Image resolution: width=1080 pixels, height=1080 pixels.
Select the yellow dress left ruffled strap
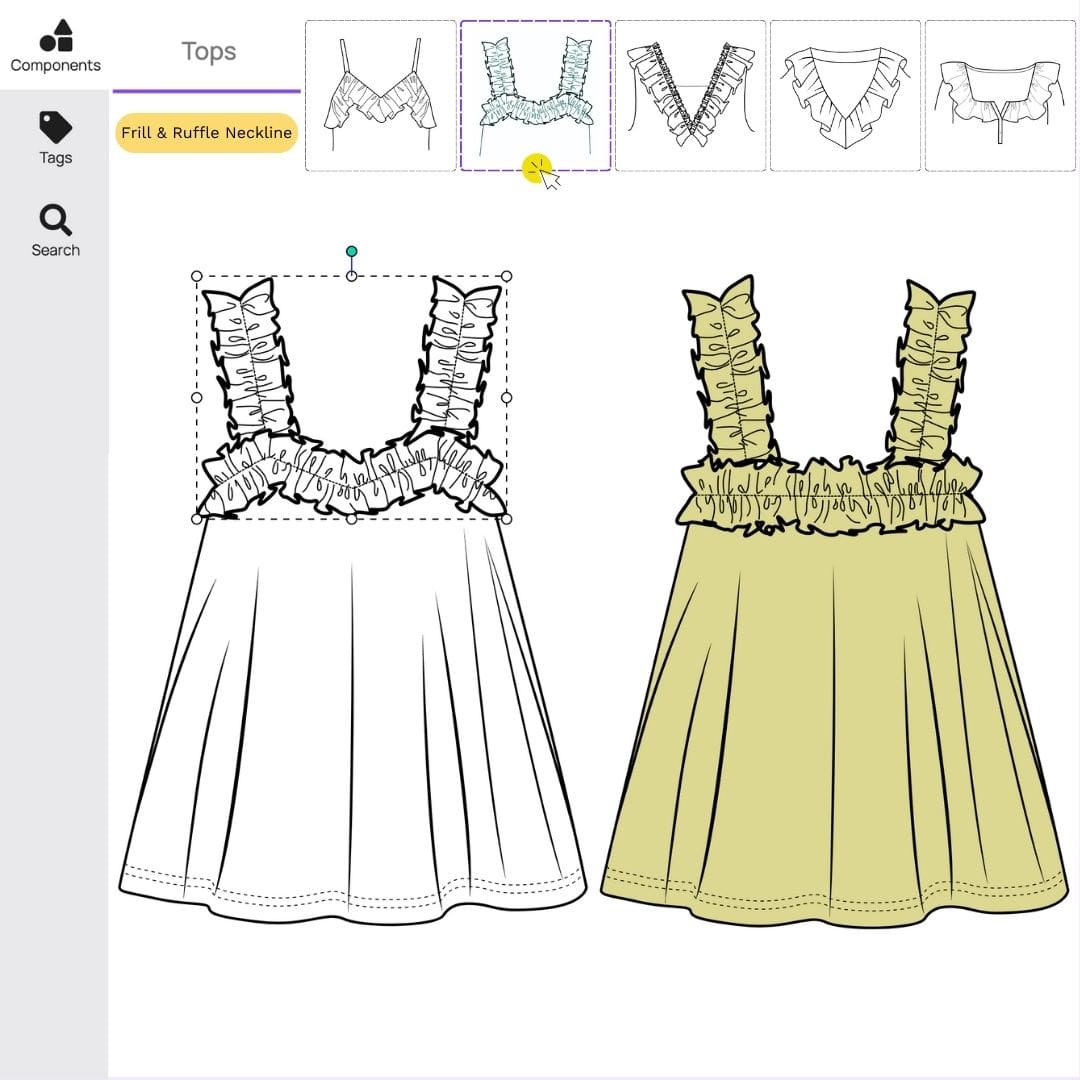tap(730, 372)
